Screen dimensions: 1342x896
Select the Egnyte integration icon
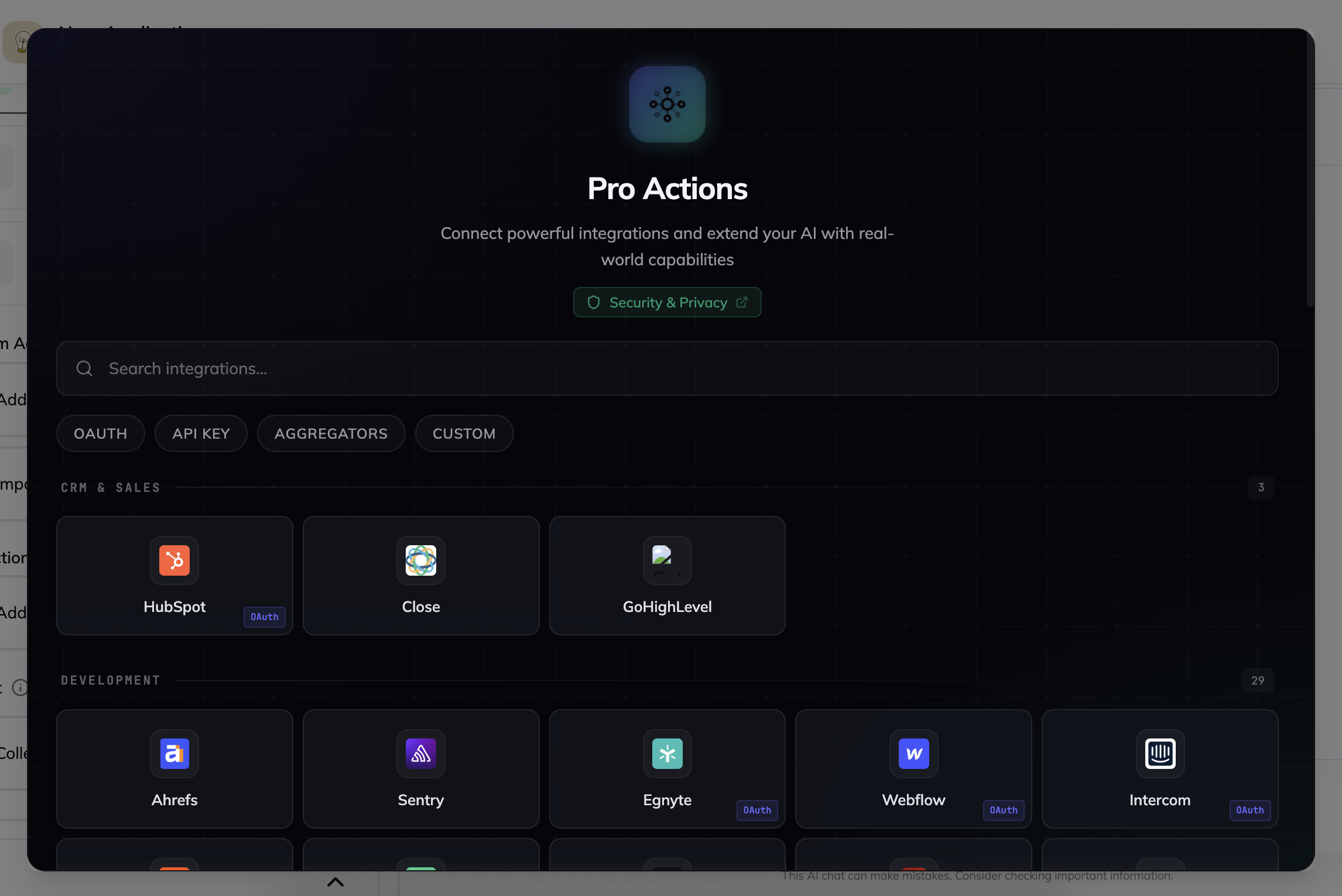[x=667, y=754]
